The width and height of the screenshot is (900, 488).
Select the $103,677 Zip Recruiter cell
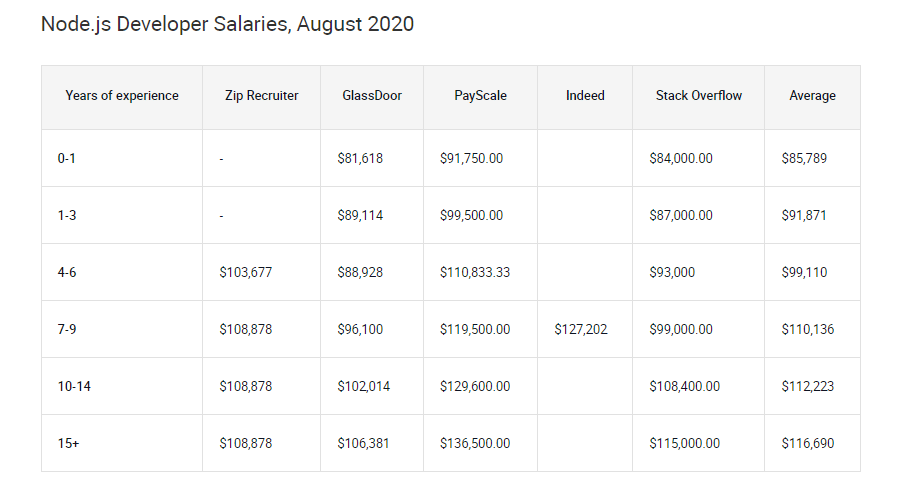point(245,272)
